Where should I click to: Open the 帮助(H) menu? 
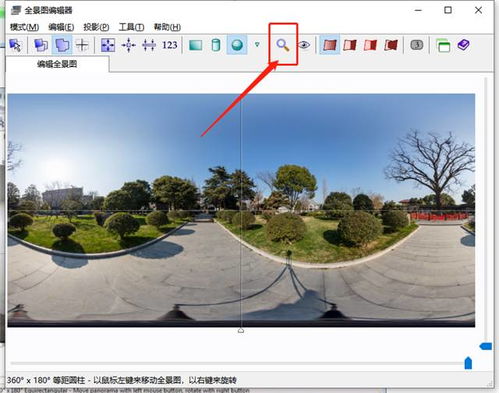click(x=167, y=27)
